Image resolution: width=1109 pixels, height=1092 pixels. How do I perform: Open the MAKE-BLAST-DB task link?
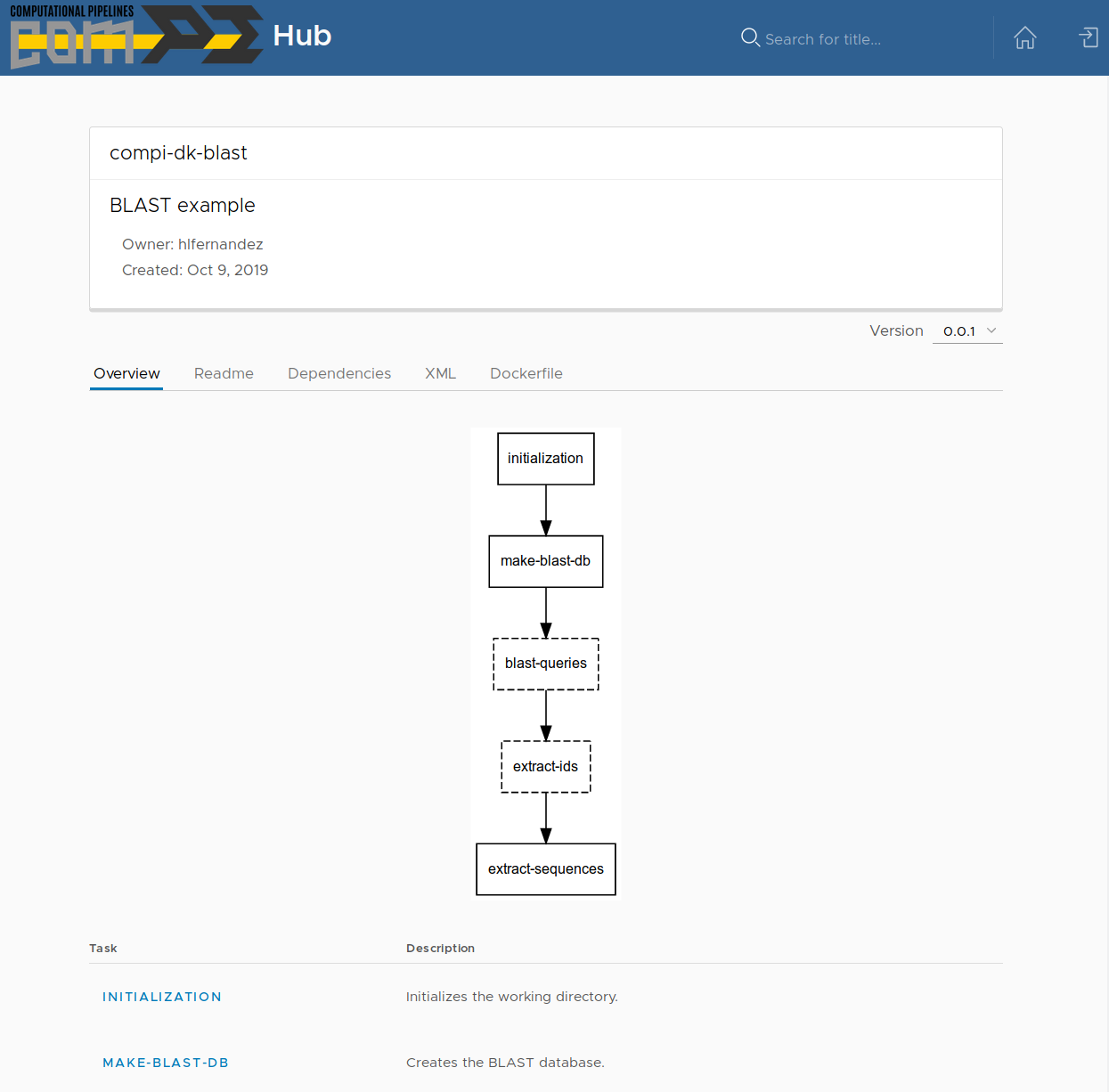166,1063
